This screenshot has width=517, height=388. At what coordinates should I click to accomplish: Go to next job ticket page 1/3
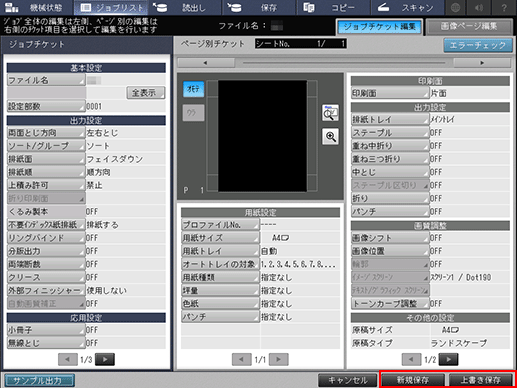[x=105, y=359]
